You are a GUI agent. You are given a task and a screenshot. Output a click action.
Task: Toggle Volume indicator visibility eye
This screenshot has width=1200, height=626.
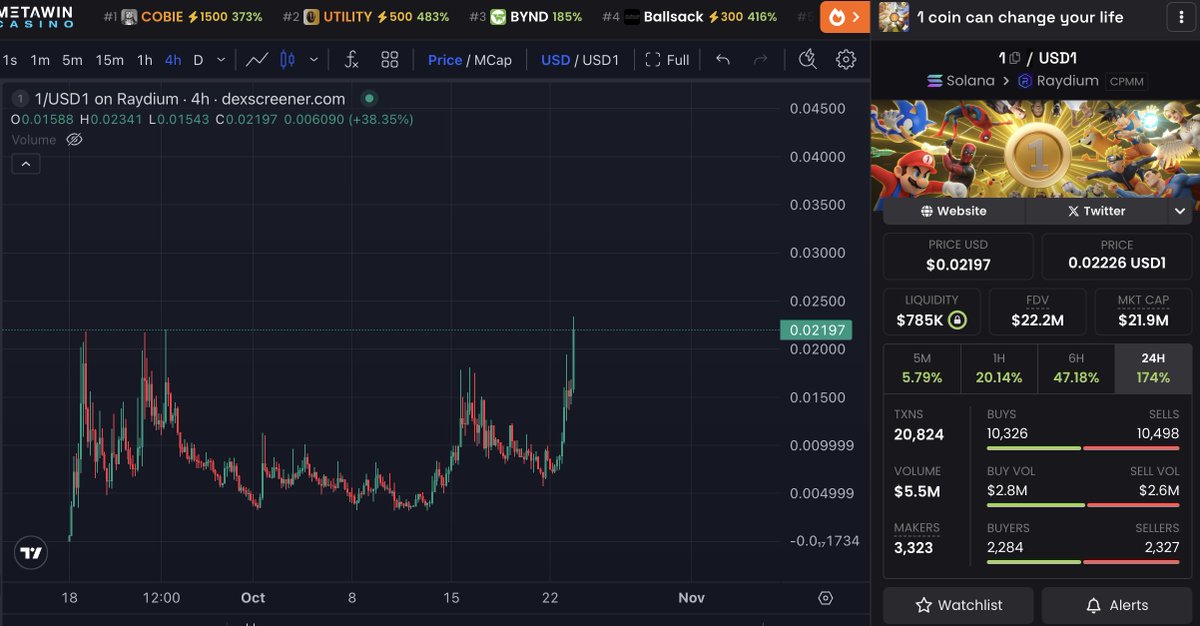click(73, 140)
